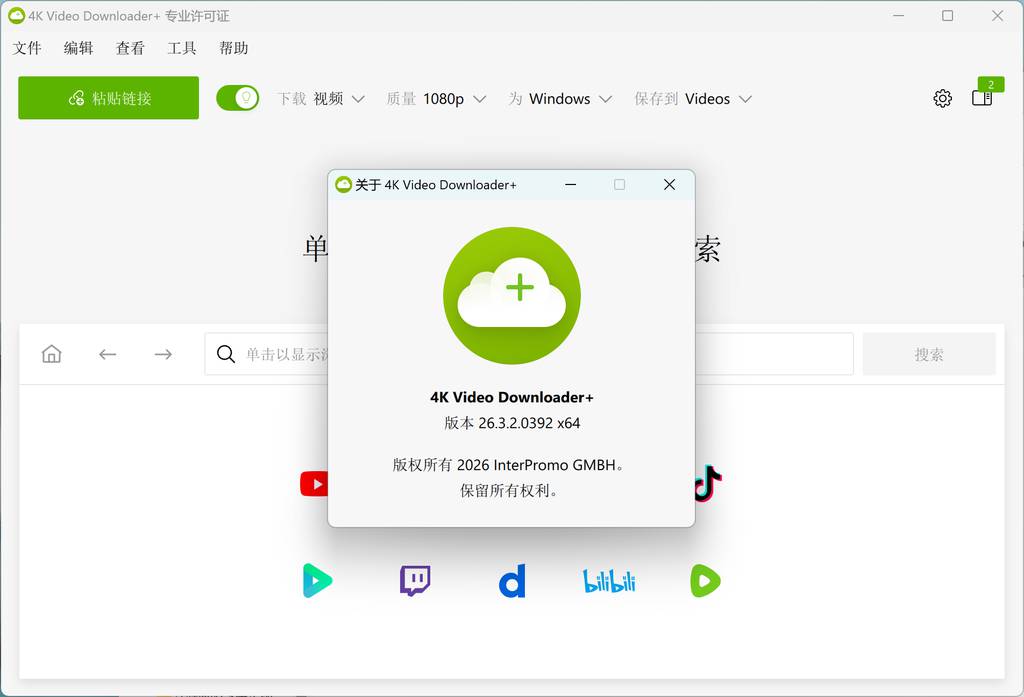Viewport: 1024px width, 697px height.
Task: Click the green Paste Link (粘贴链接) button
Action: point(108,98)
